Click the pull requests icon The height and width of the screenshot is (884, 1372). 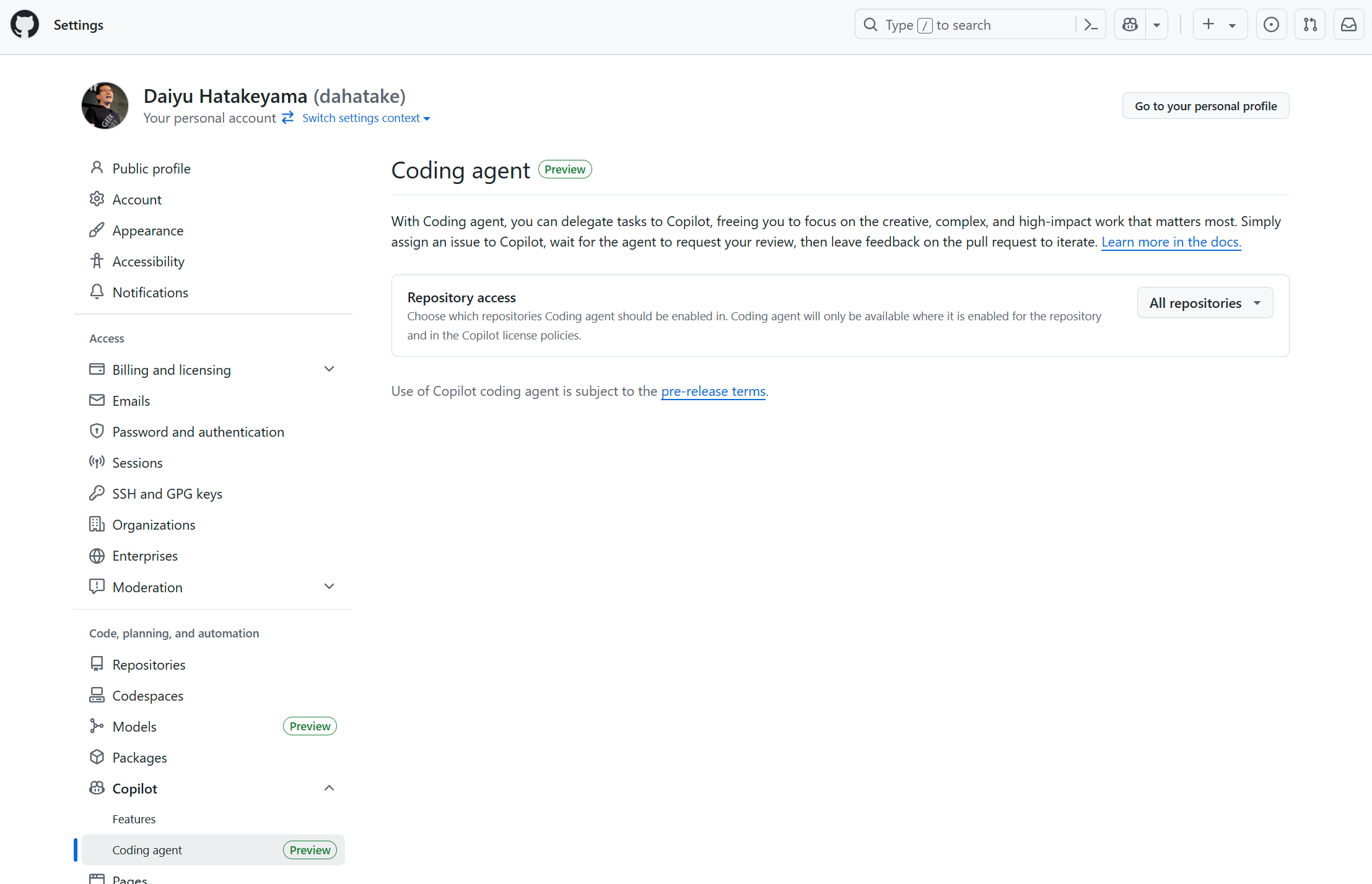pyautogui.click(x=1310, y=24)
